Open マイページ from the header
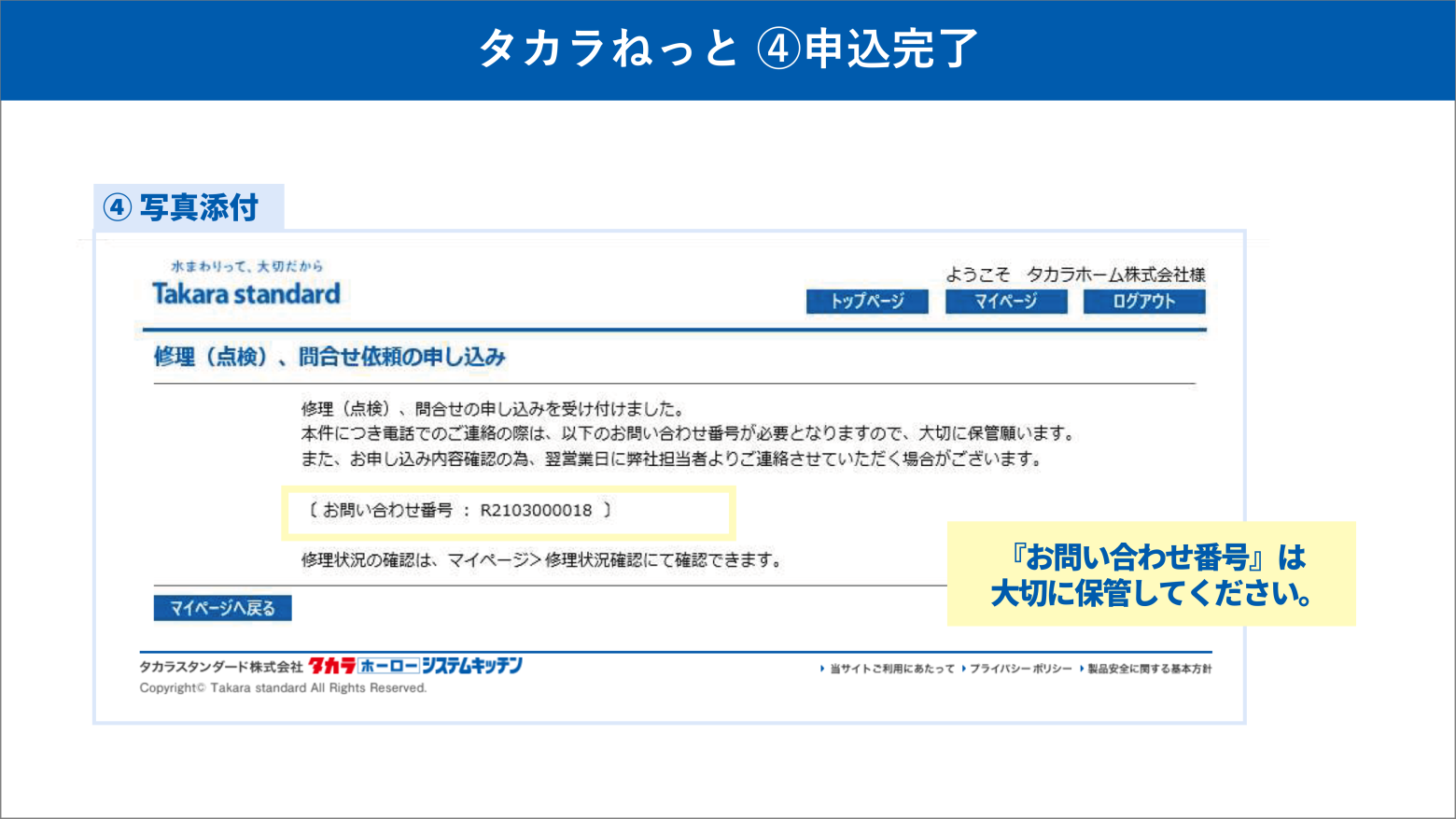Screen dimensions: 1456x819 coord(1006,302)
